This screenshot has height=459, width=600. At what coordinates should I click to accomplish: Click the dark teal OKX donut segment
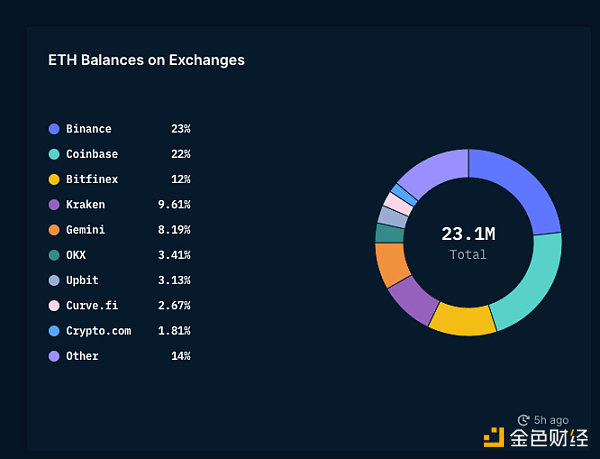(x=390, y=233)
